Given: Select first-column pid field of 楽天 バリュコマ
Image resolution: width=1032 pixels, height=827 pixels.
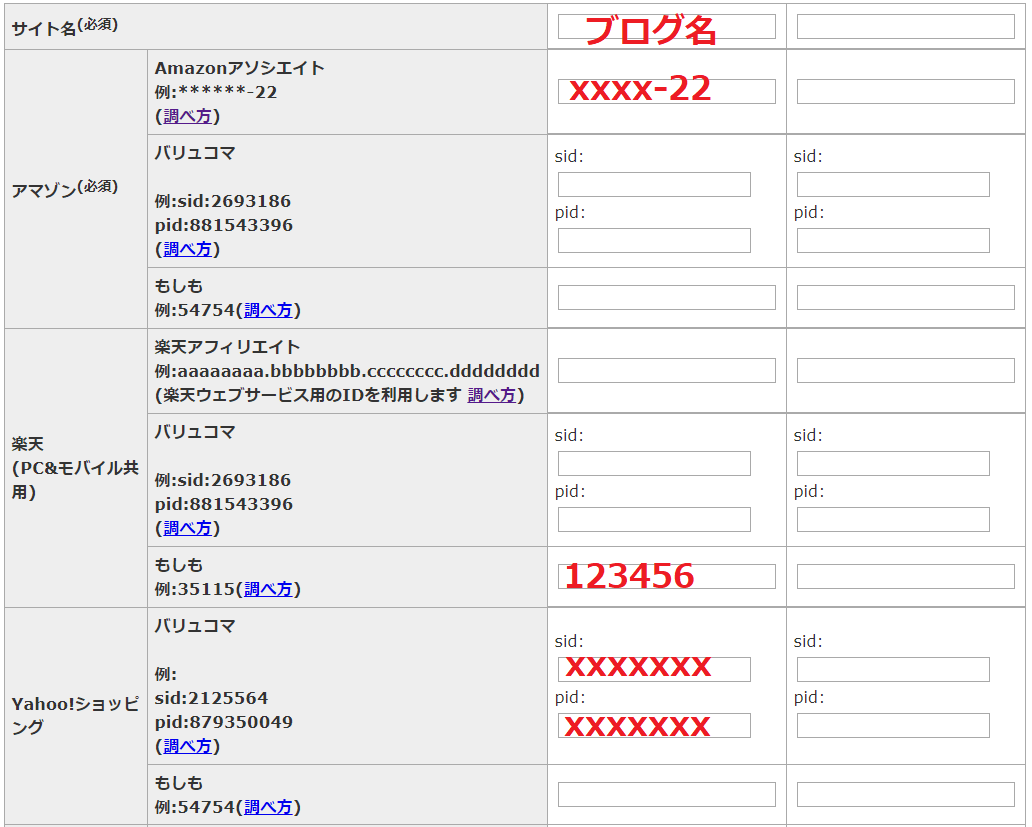Looking at the screenshot, I should pos(654,519).
